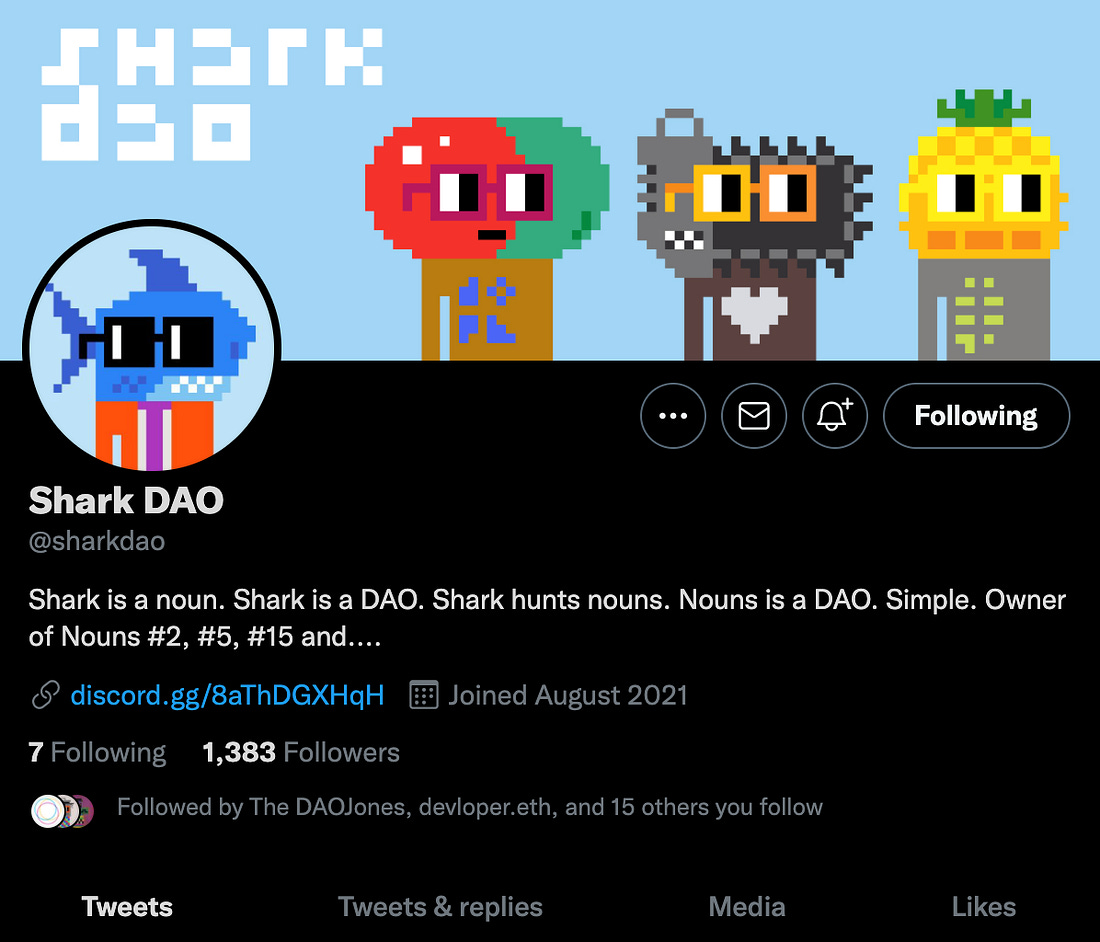1100x942 pixels.
Task: Switch to Tweets & replies tab
Action: tap(441, 906)
